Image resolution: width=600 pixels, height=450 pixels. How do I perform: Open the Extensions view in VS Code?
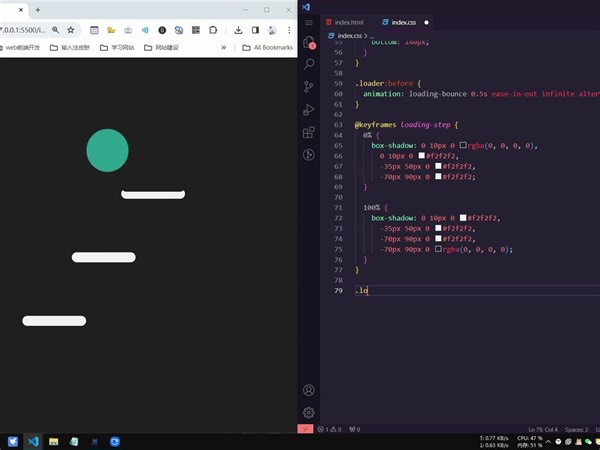click(309, 132)
